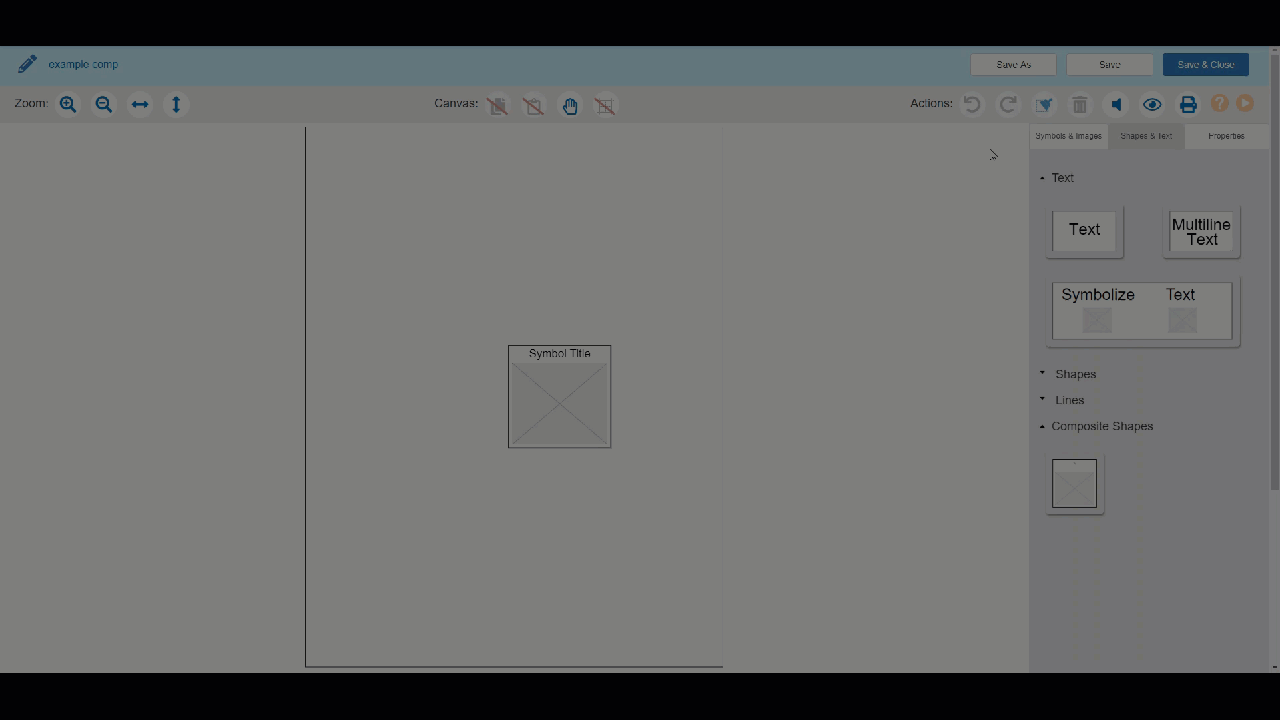Expand the Lines section
This screenshot has height=720, width=1280.
click(x=1062, y=400)
